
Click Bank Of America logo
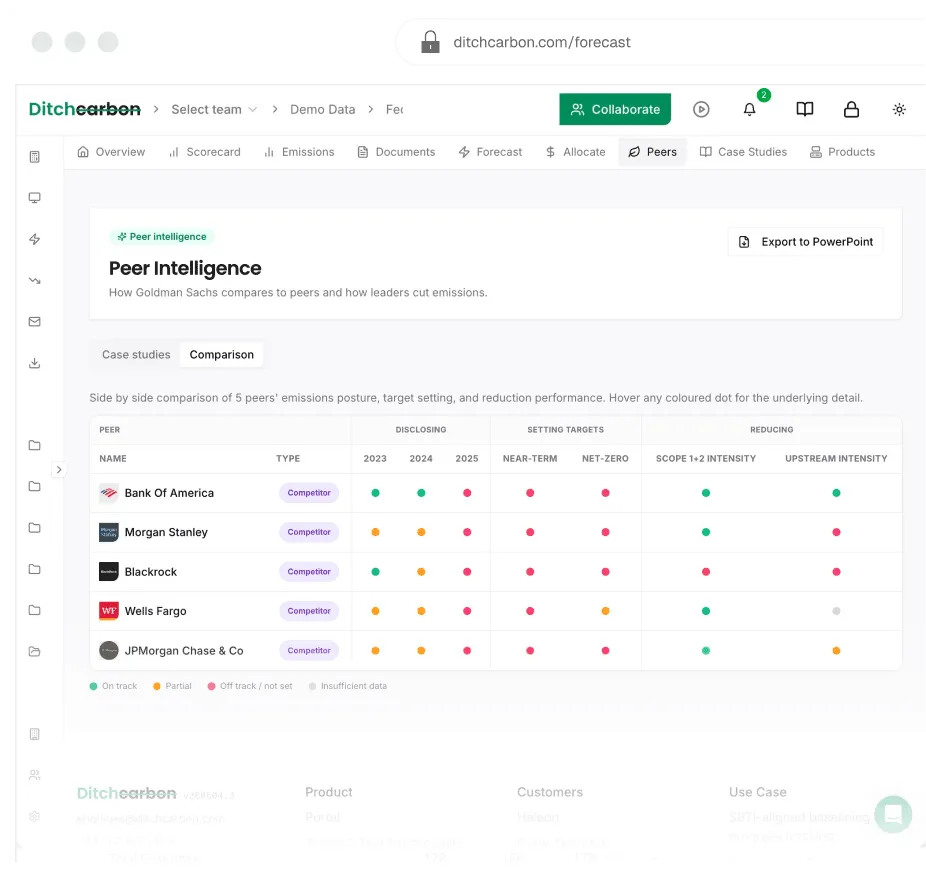pos(109,493)
